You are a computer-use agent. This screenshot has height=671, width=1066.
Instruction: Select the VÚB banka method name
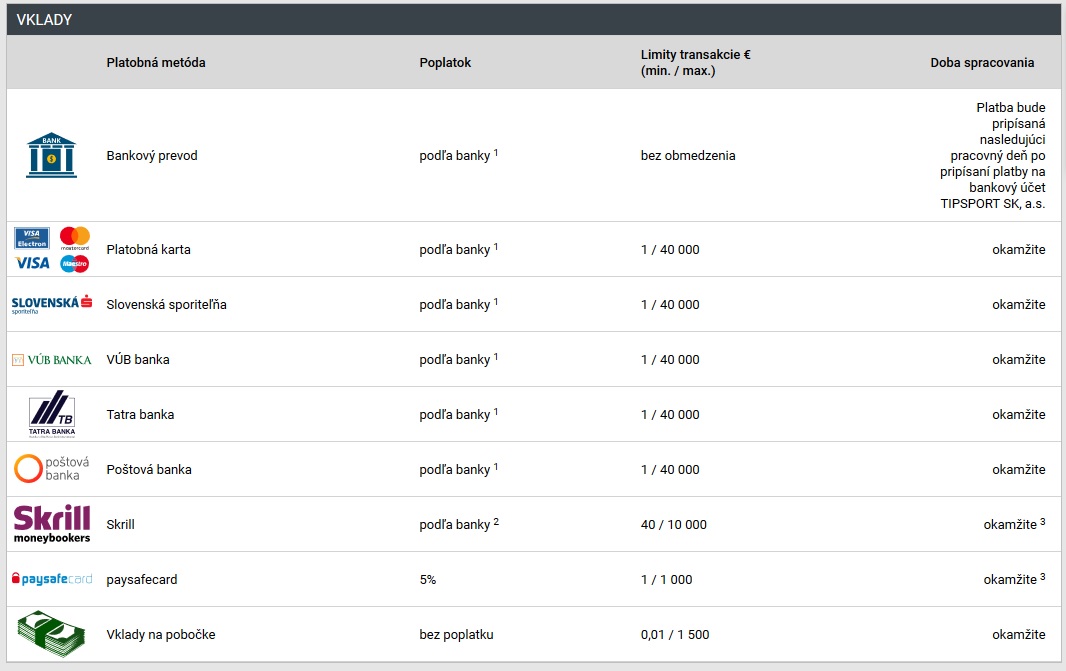(138, 360)
